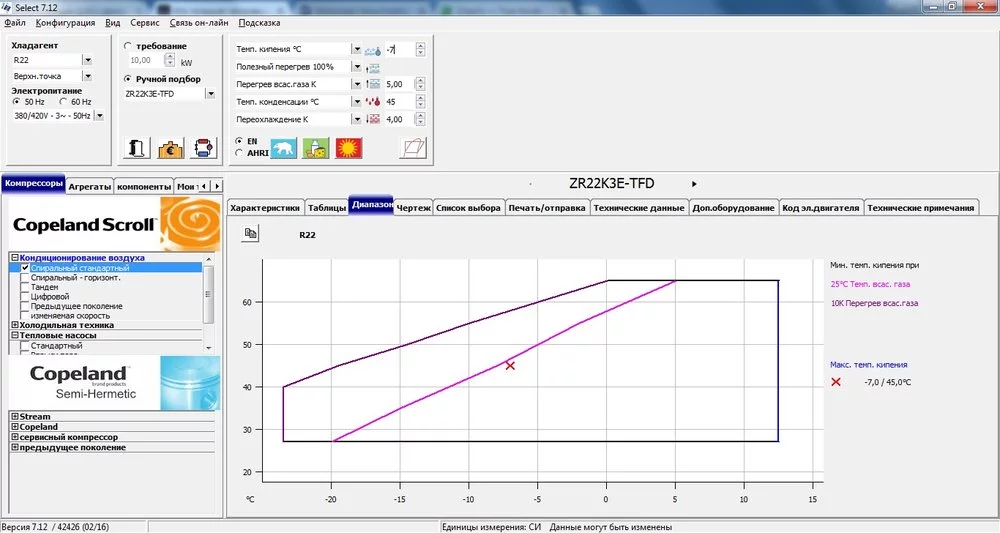Open the Полезный перегрев 100% dropdown
Screen dimensions: 1000x533
click(x=357, y=66)
